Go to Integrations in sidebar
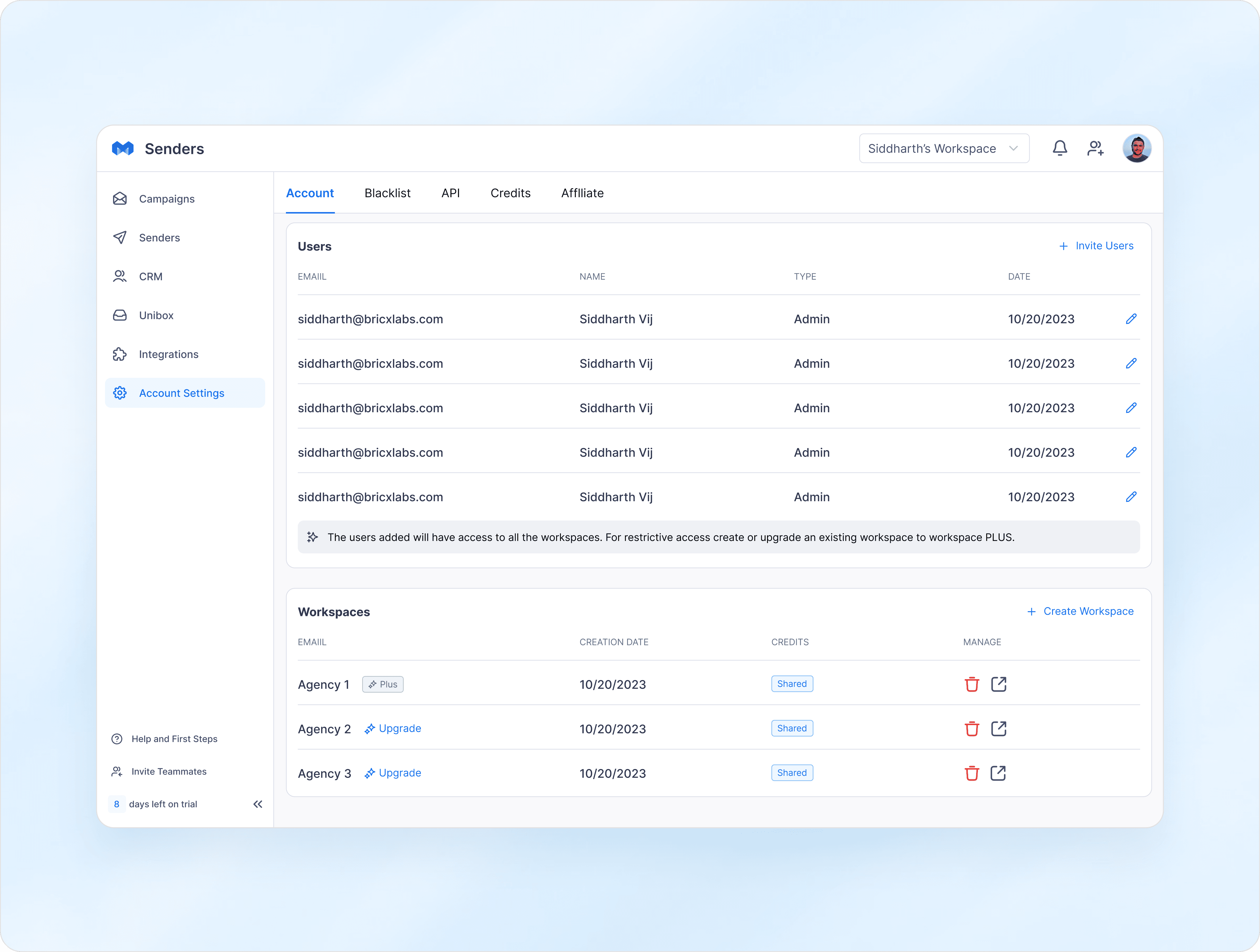Viewport: 1260px width, 952px height. pyautogui.click(x=168, y=354)
